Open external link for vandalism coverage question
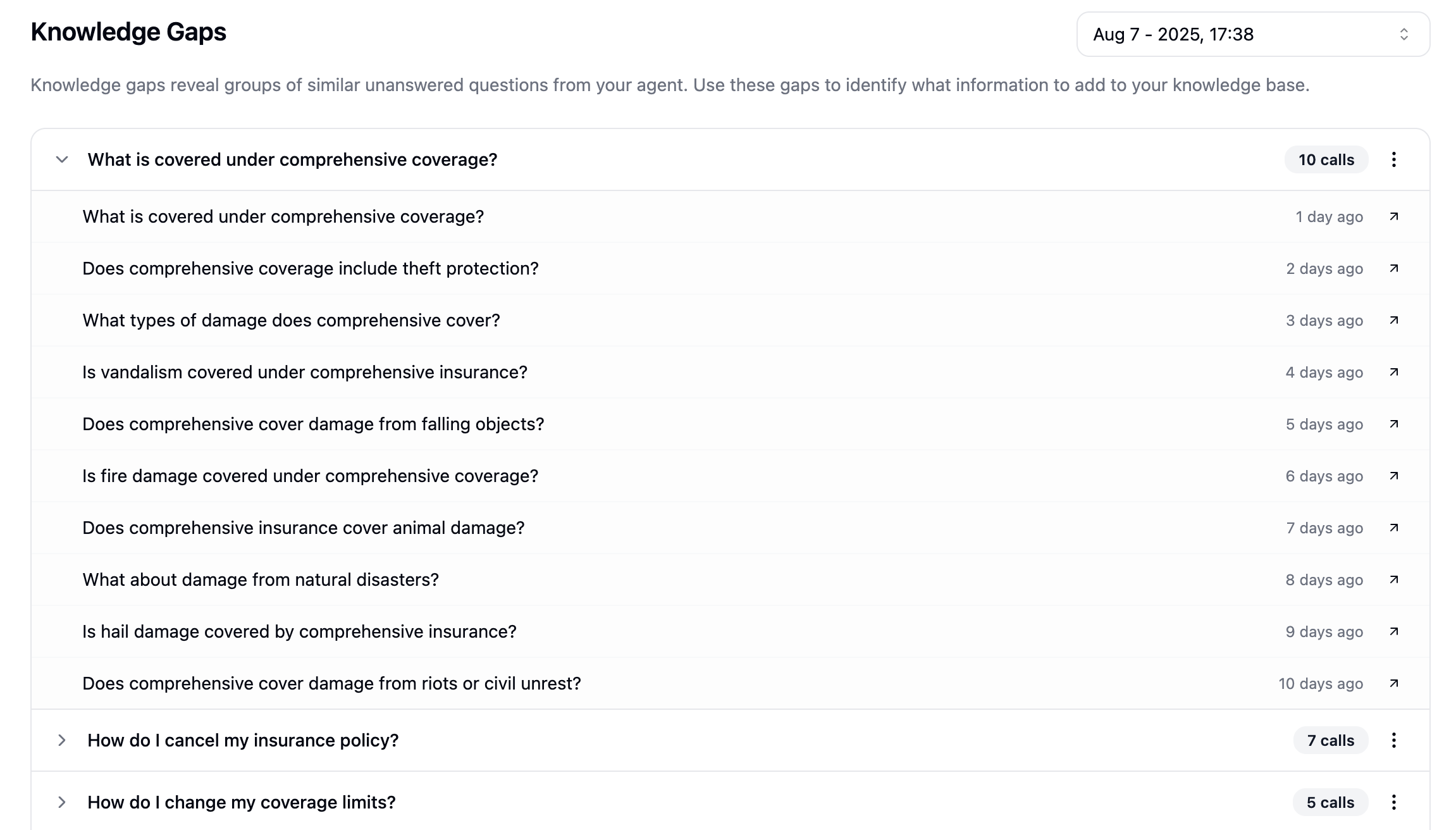 click(1394, 373)
